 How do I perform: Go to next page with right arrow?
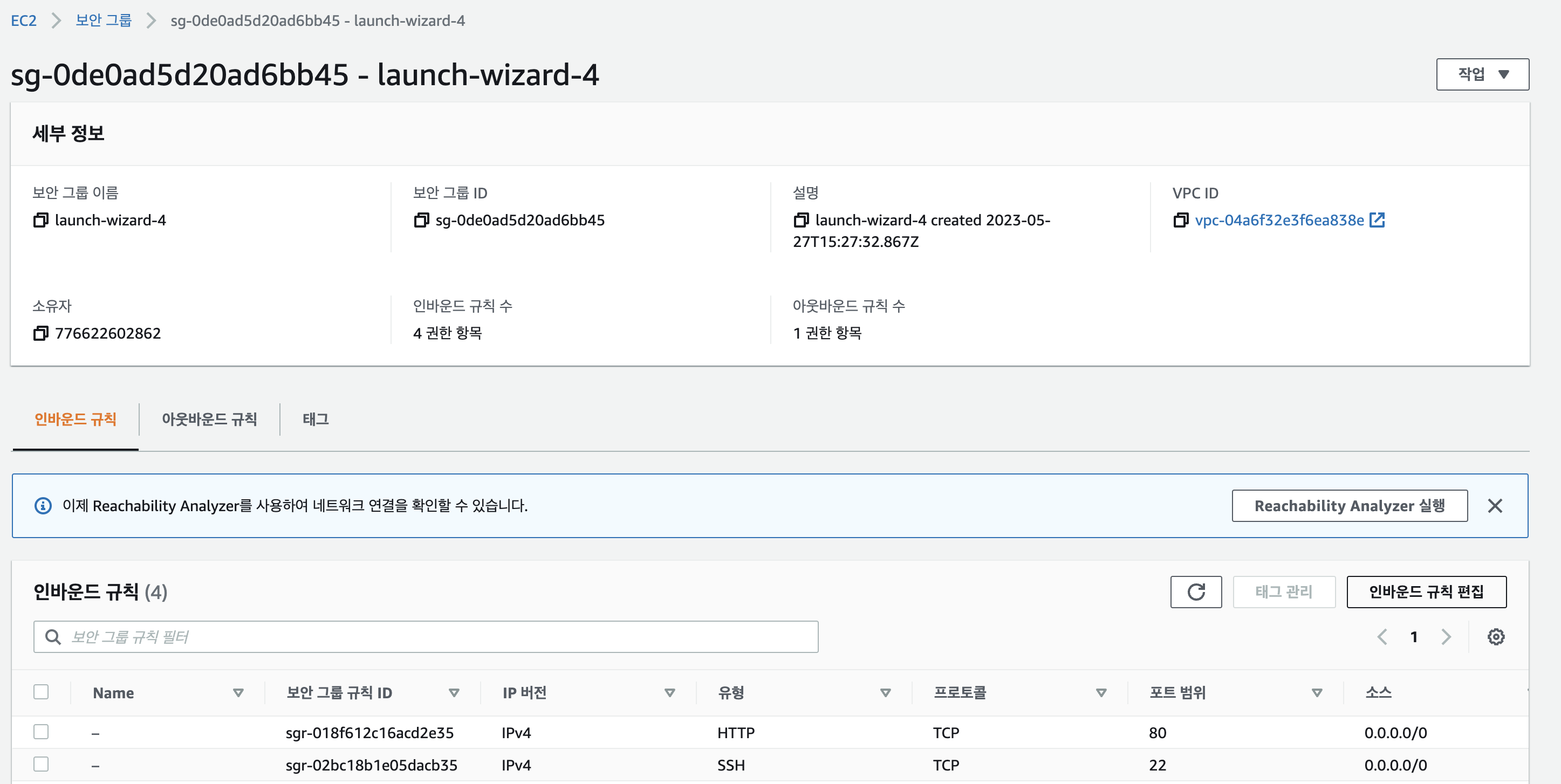click(1447, 637)
